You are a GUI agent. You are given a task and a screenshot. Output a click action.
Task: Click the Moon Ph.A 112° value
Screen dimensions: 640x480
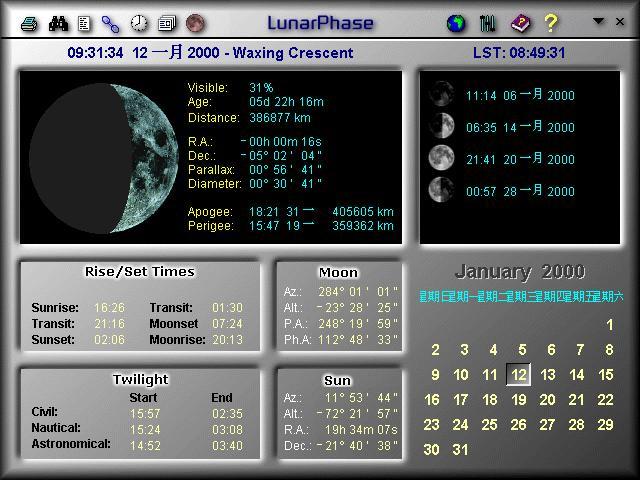358,340
